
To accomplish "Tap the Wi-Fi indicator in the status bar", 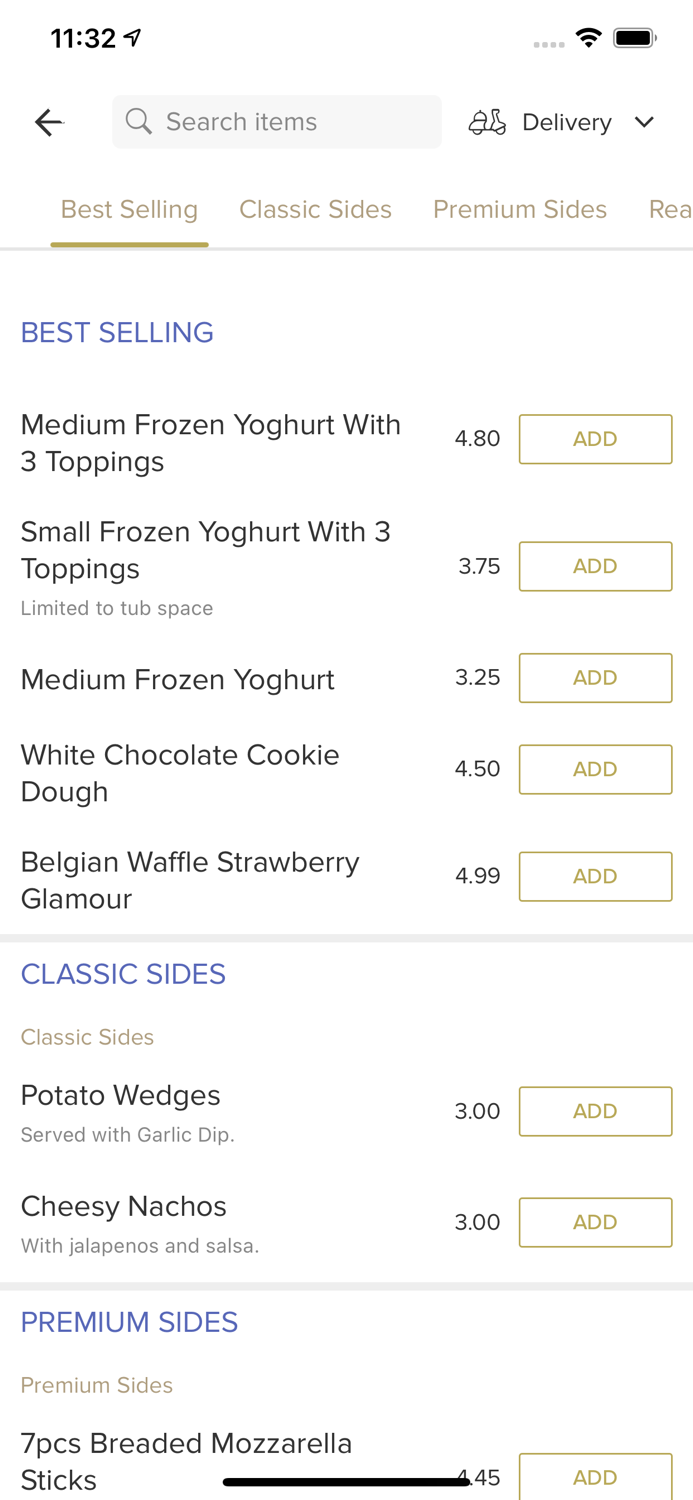I will point(588,37).
